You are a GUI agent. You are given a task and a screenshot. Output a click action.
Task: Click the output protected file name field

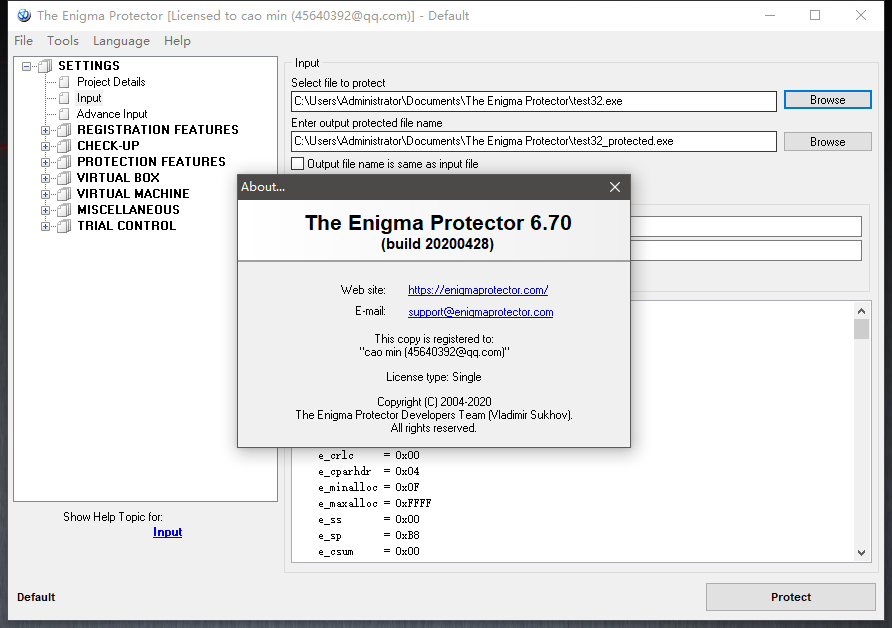coord(534,141)
